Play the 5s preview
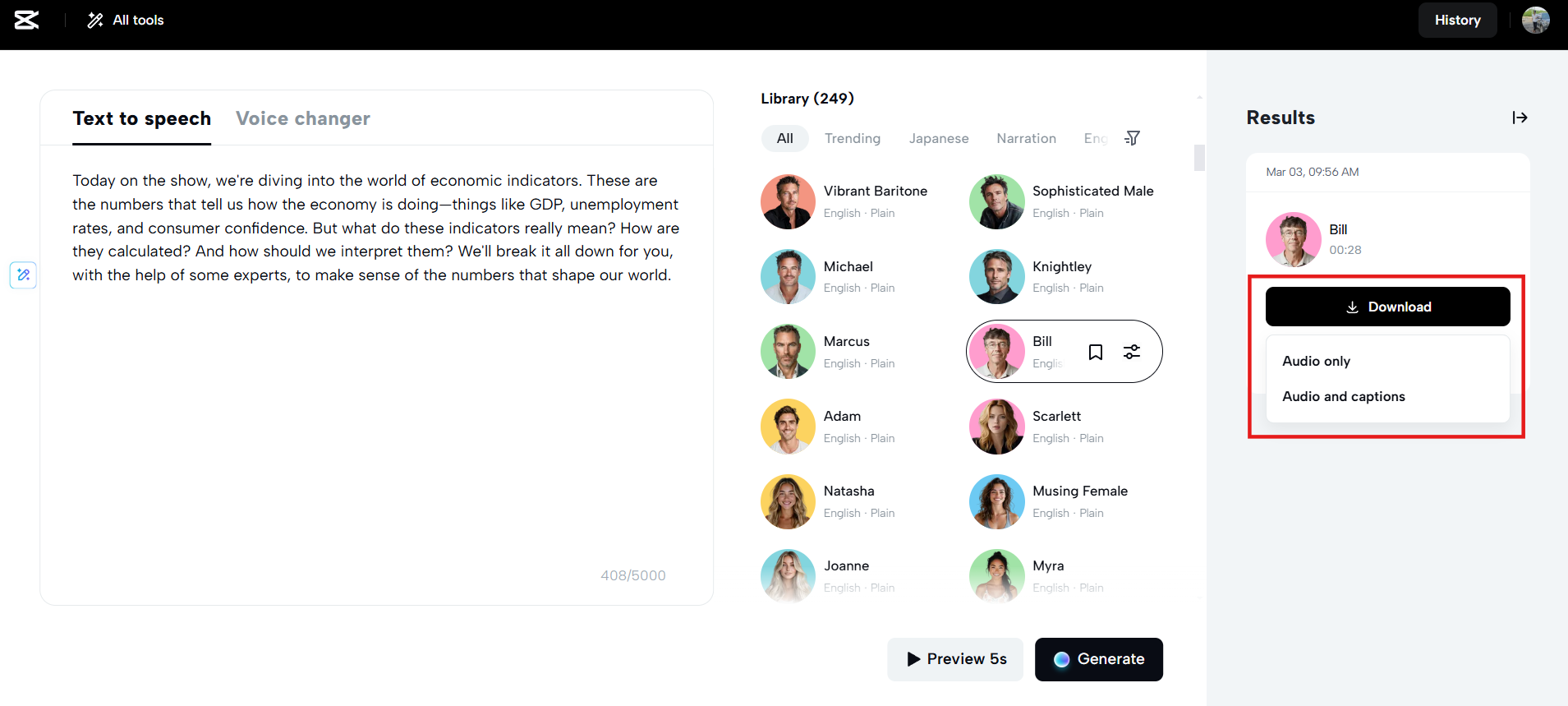Viewport: 1568px width, 706px height. [x=955, y=659]
